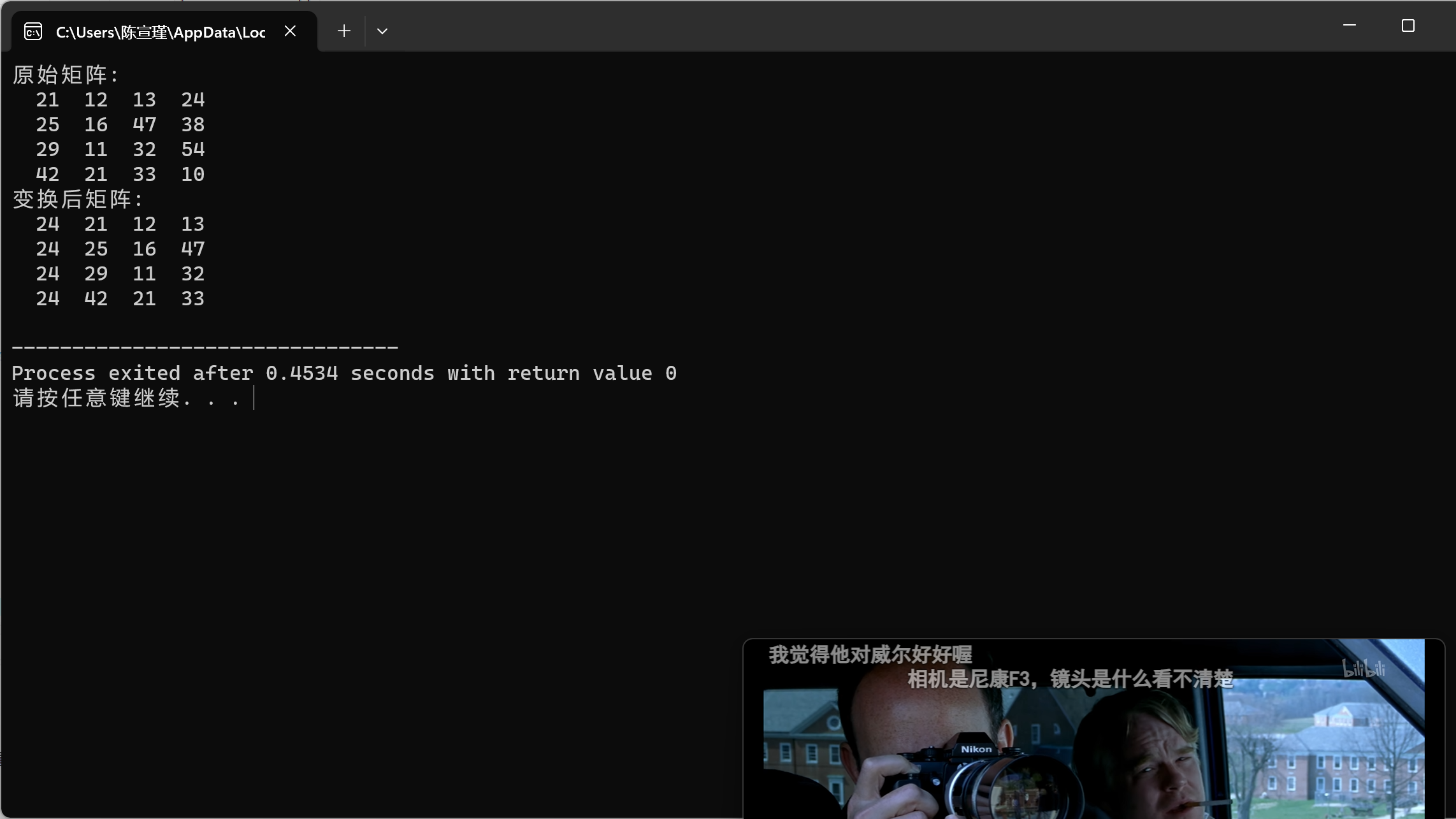Open a new terminal tab with plus
Screen dimensions: 1456x819
[x=344, y=31]
